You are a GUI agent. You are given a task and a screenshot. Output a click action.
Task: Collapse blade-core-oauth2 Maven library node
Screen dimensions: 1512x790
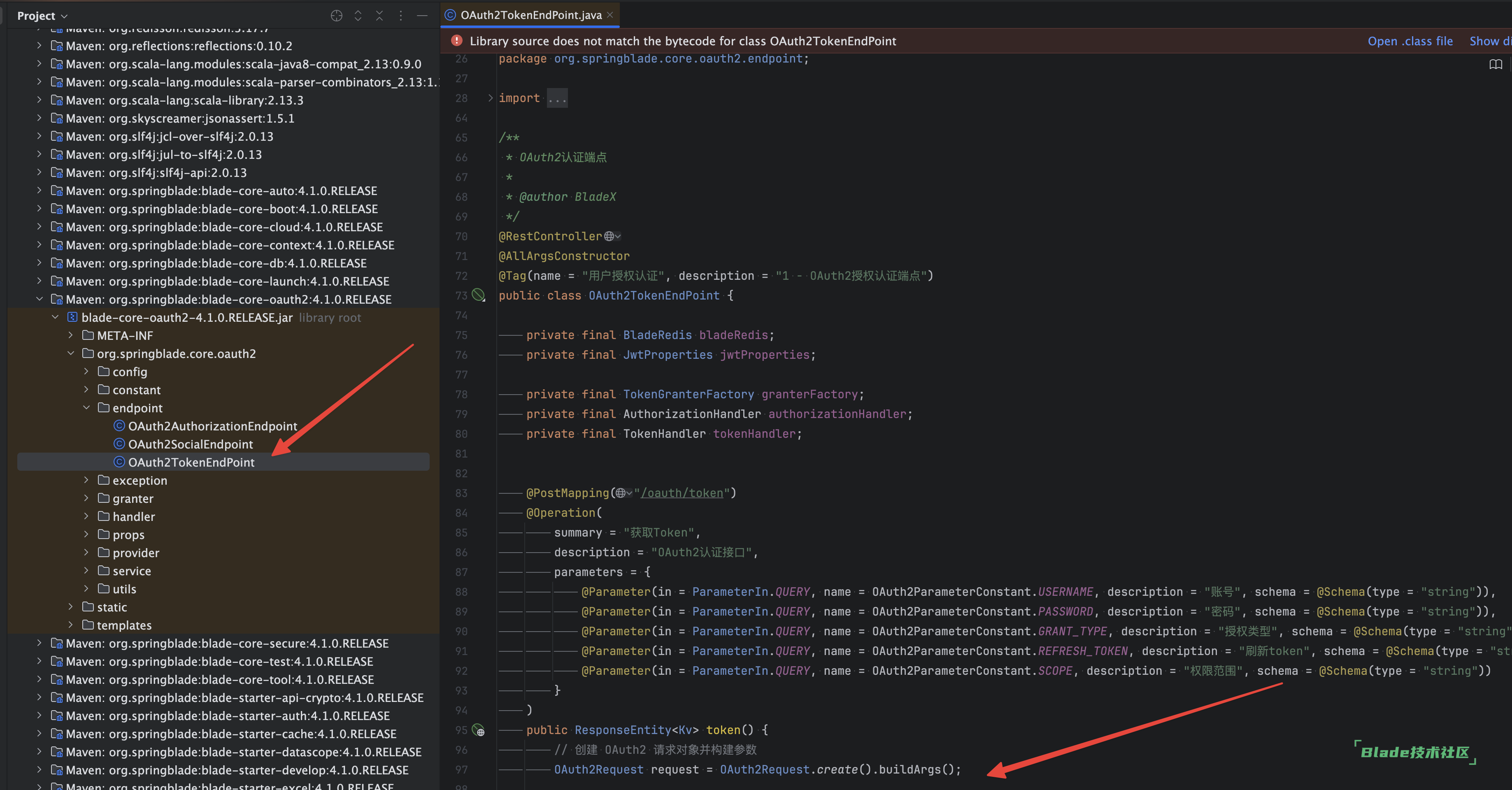click(40, 299)
